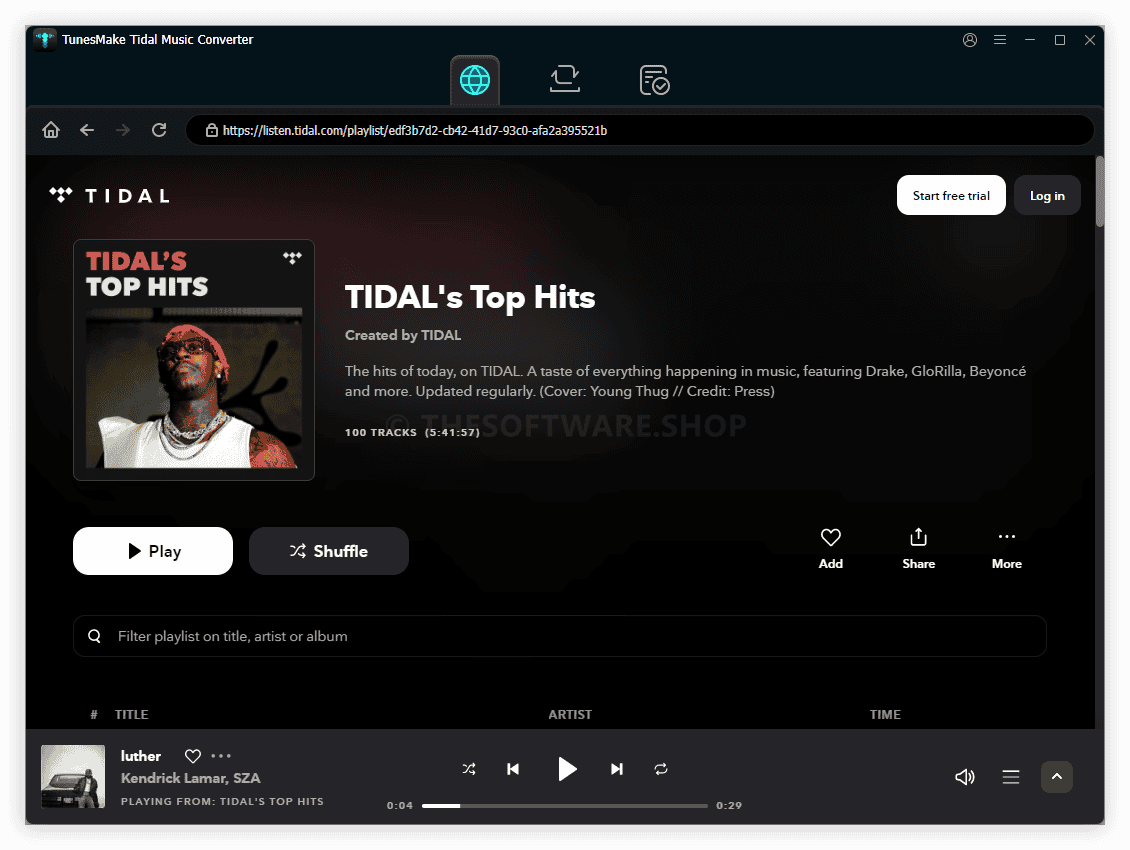
Task: Toggle shuffle in the player bar
Action: 468,769
